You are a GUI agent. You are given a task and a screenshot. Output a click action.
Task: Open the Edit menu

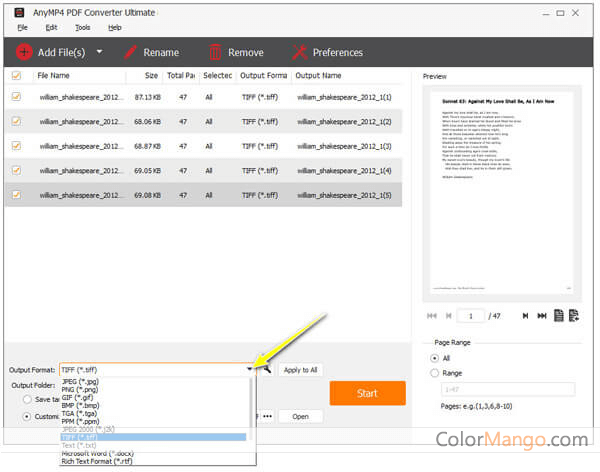click(x=37, y=27)
